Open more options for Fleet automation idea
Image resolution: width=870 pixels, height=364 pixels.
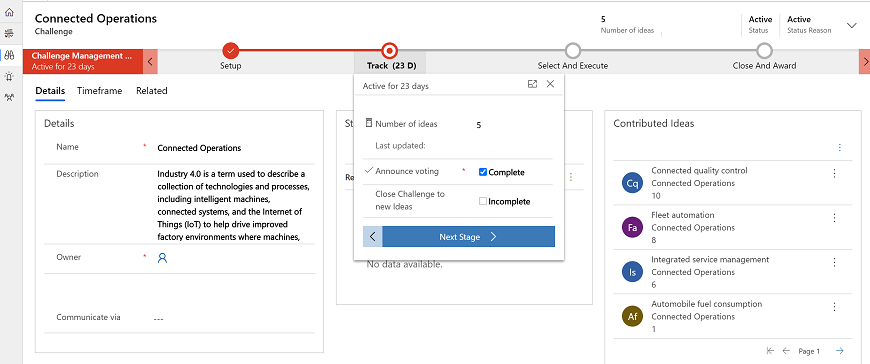834,218
